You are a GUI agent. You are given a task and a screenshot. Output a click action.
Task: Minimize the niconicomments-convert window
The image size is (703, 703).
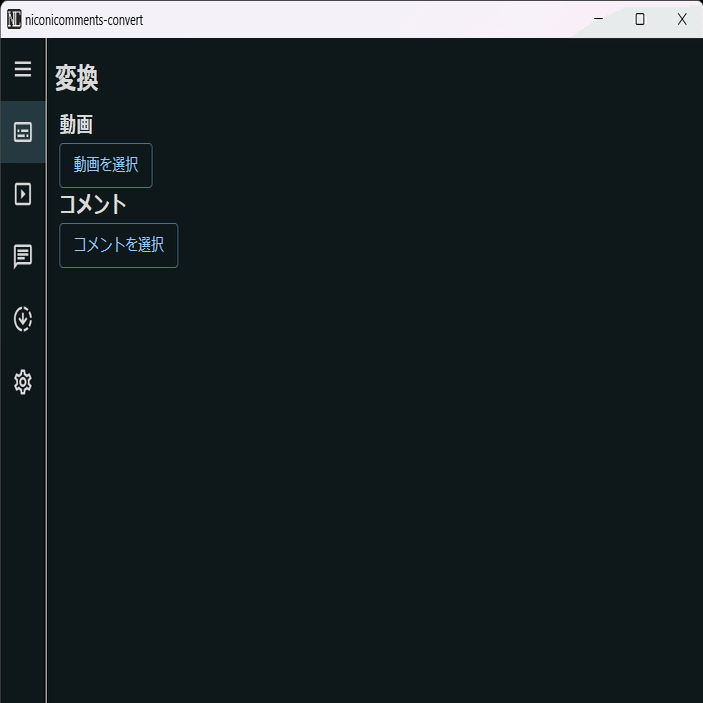point(598,19)
